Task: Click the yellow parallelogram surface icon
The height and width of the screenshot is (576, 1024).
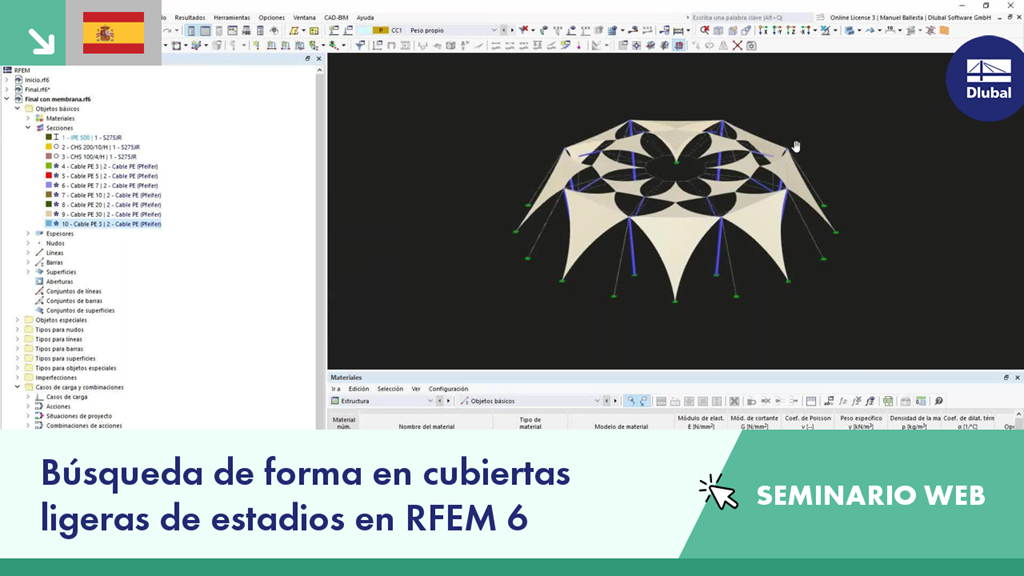Action: tap(294, 30)
